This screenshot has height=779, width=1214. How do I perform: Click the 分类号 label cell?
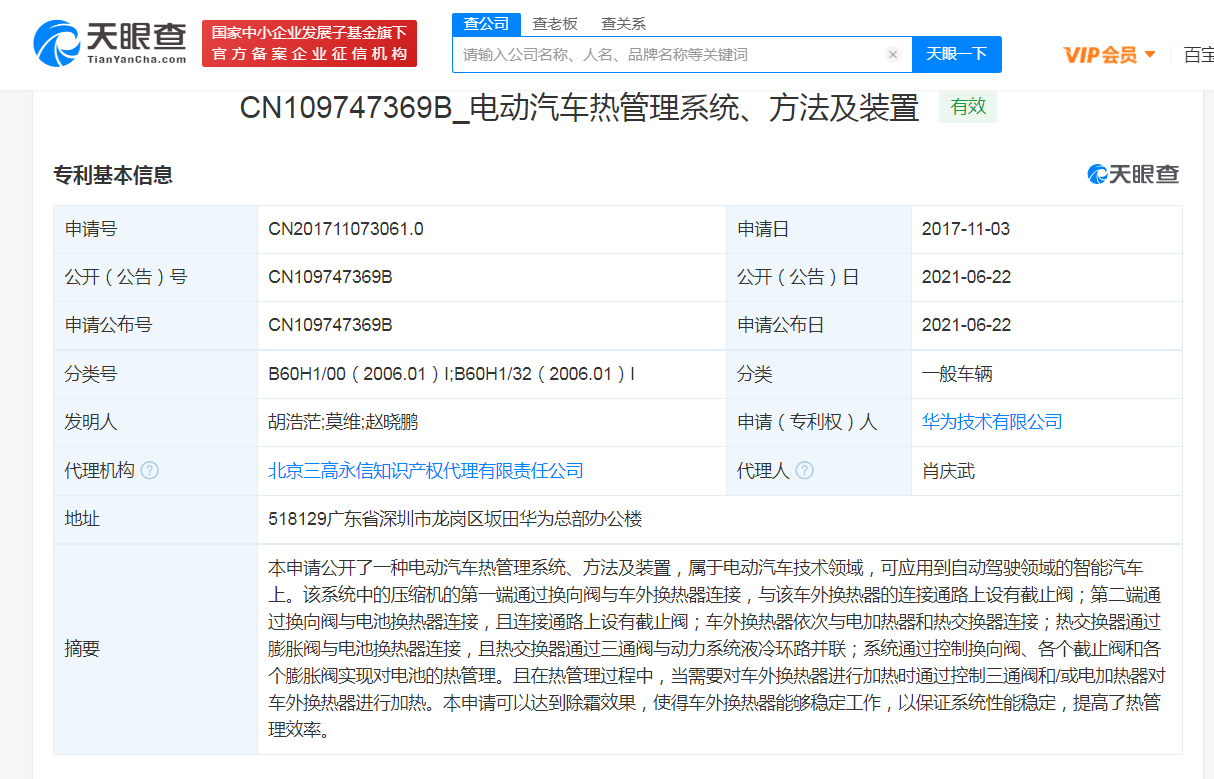pos(155,374)
